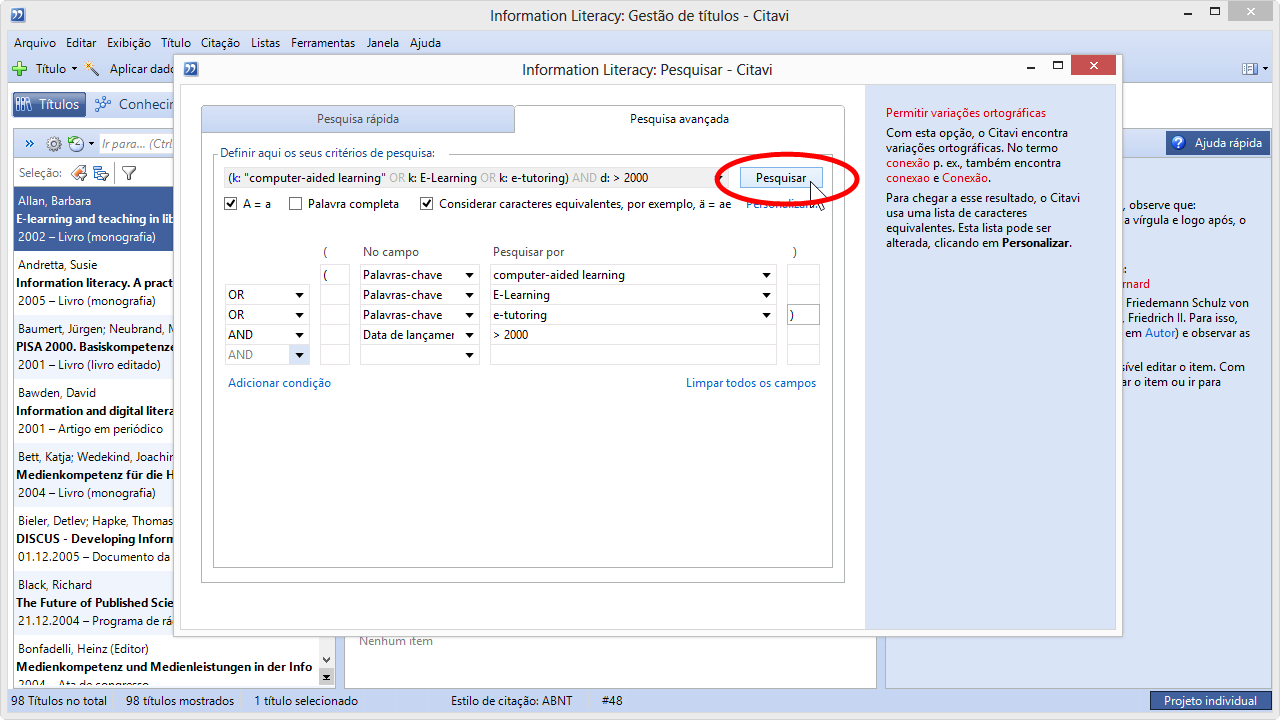
Task: Open AND operator dropdown on '> 2000' row
Action: [x=299, y=335]
